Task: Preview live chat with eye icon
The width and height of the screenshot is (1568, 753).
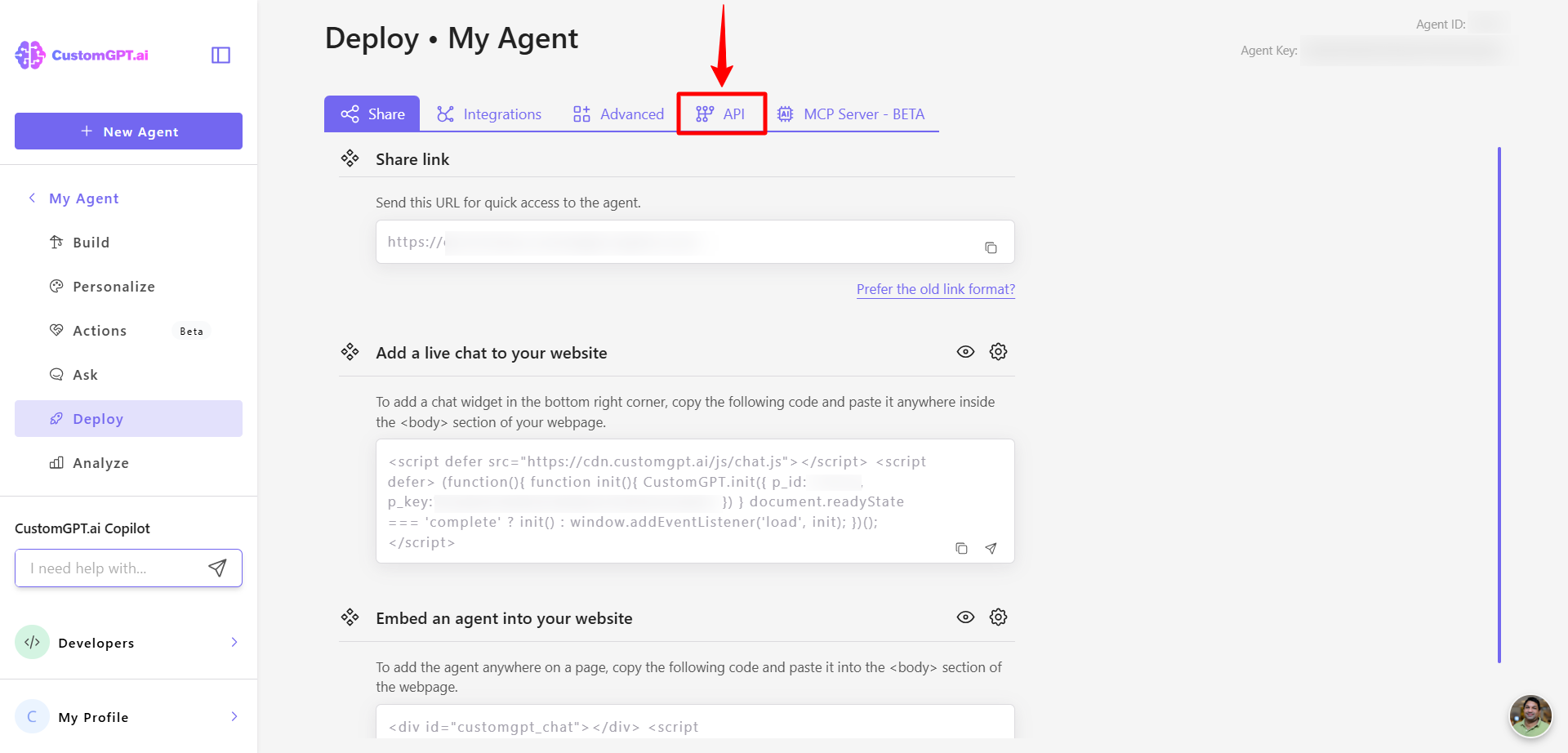Action: coord(965,352)
